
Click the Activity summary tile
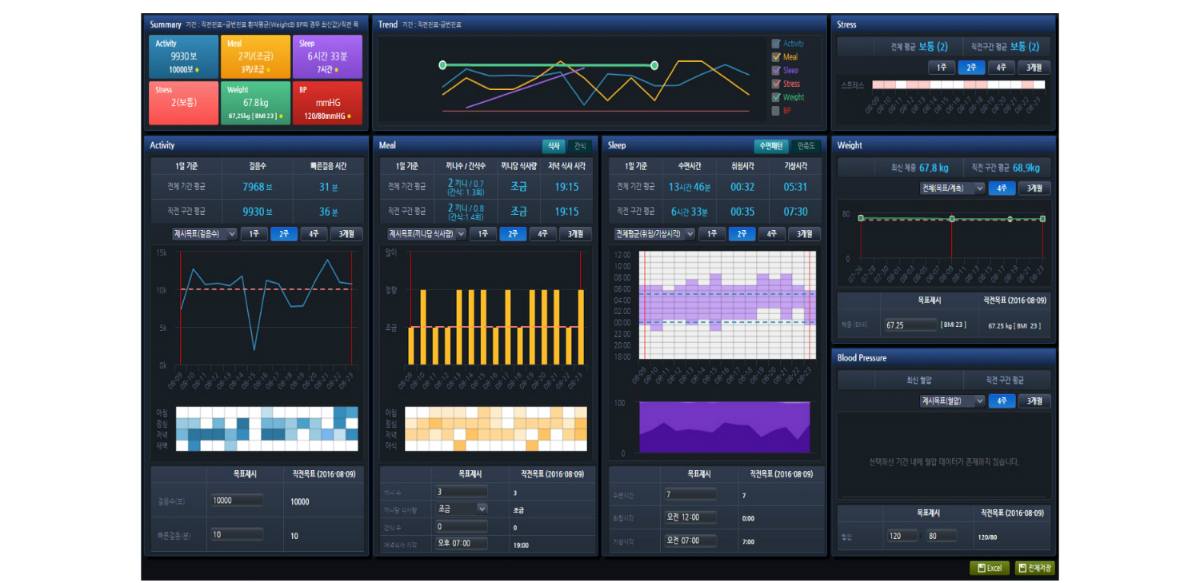click(x=183, y=57)
